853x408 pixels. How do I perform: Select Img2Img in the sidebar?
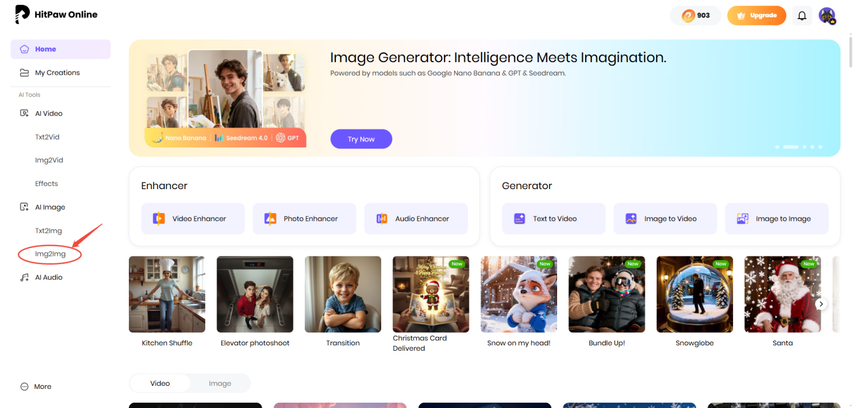50,254
